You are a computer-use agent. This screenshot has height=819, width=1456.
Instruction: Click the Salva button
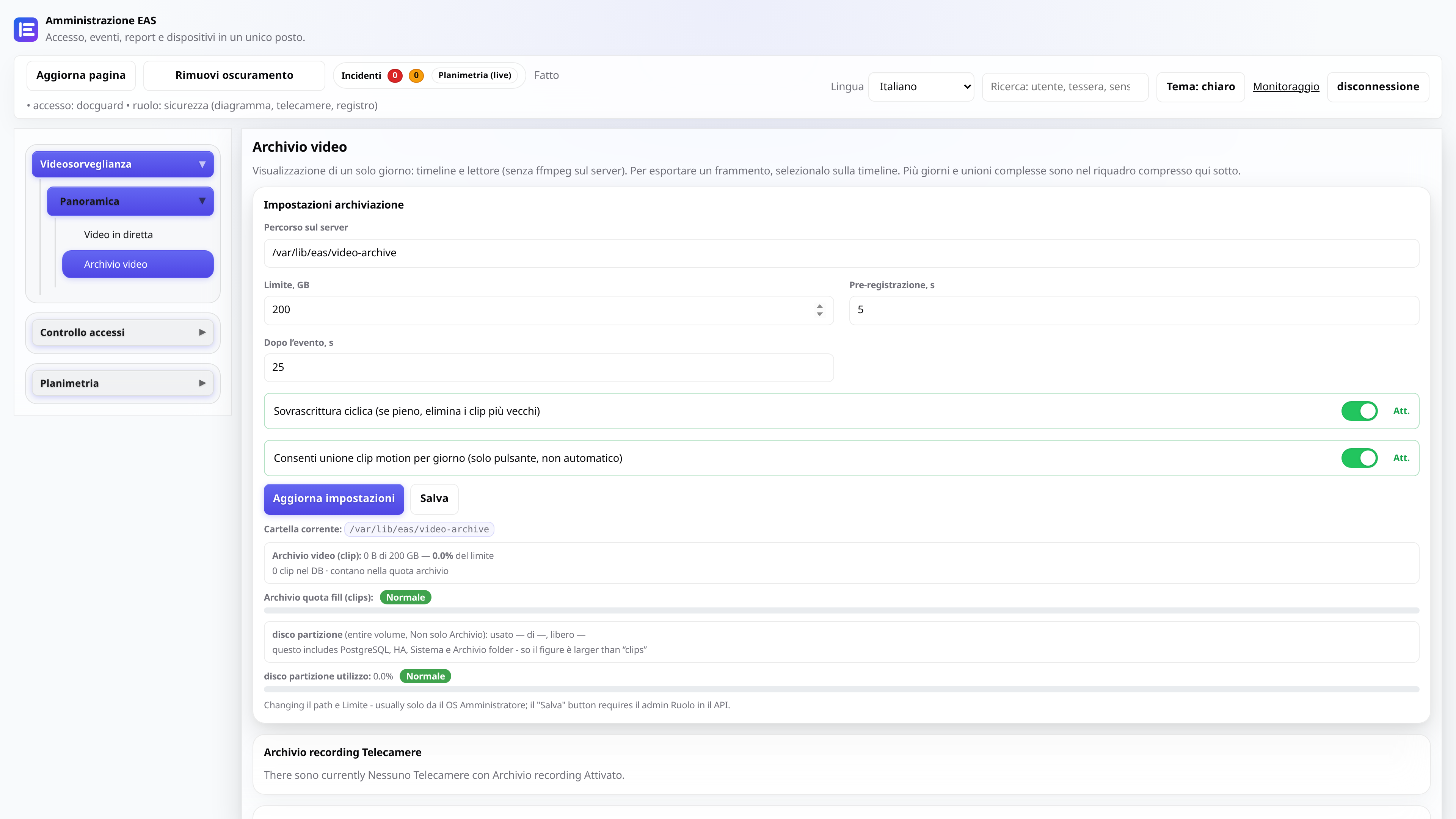coord(434,499)
